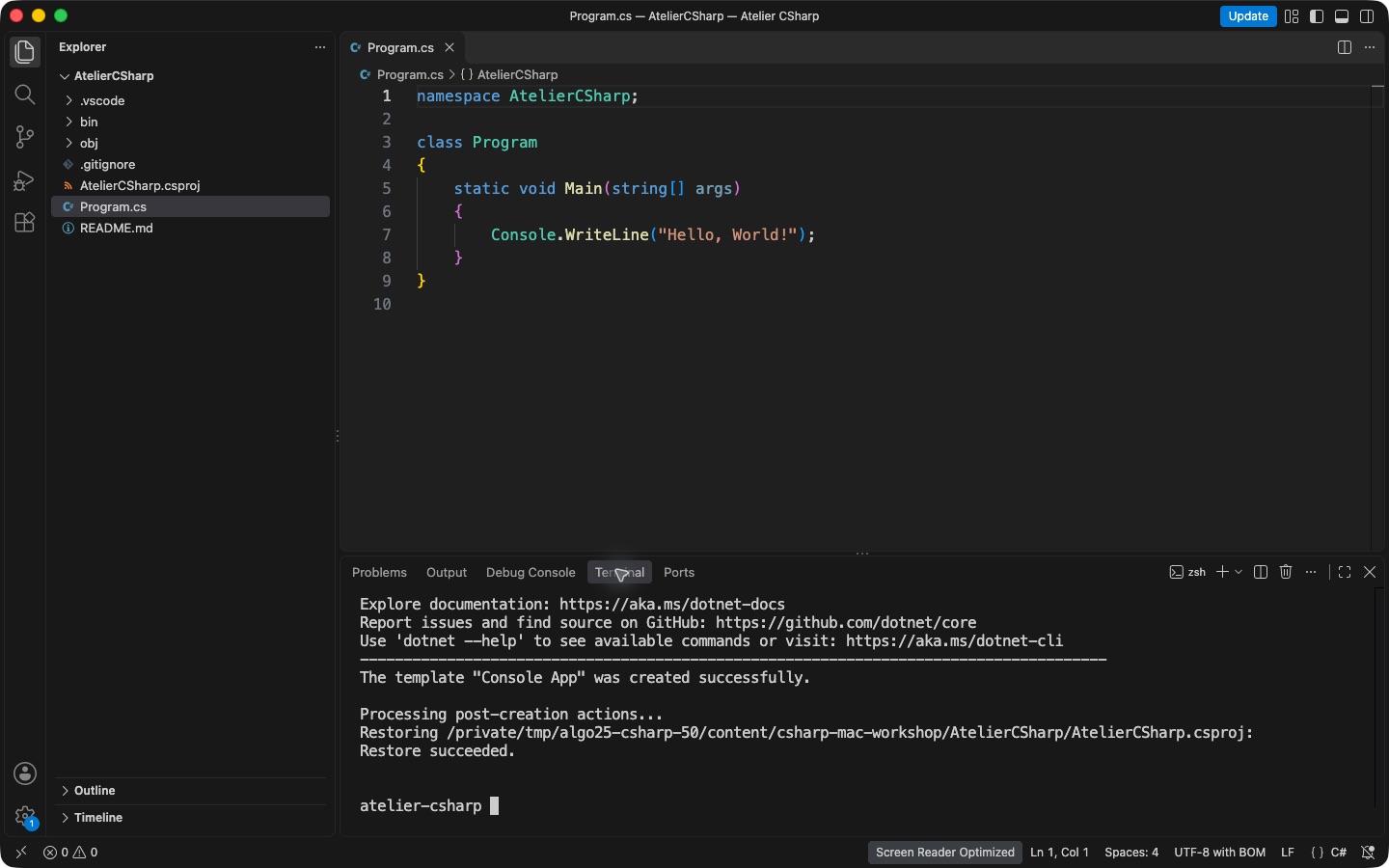
Task: Split the terminal panel
Action: point(1261,572)
